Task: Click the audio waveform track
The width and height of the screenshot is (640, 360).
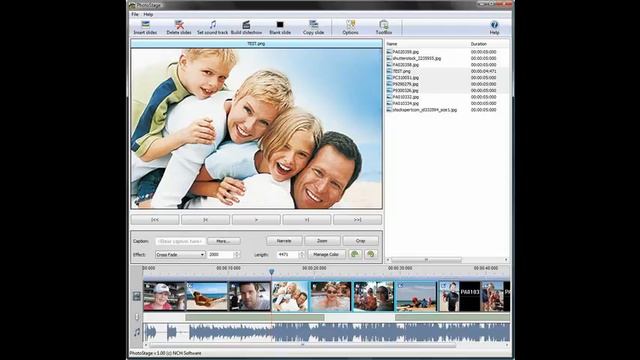Action: [x=327, y=332]
